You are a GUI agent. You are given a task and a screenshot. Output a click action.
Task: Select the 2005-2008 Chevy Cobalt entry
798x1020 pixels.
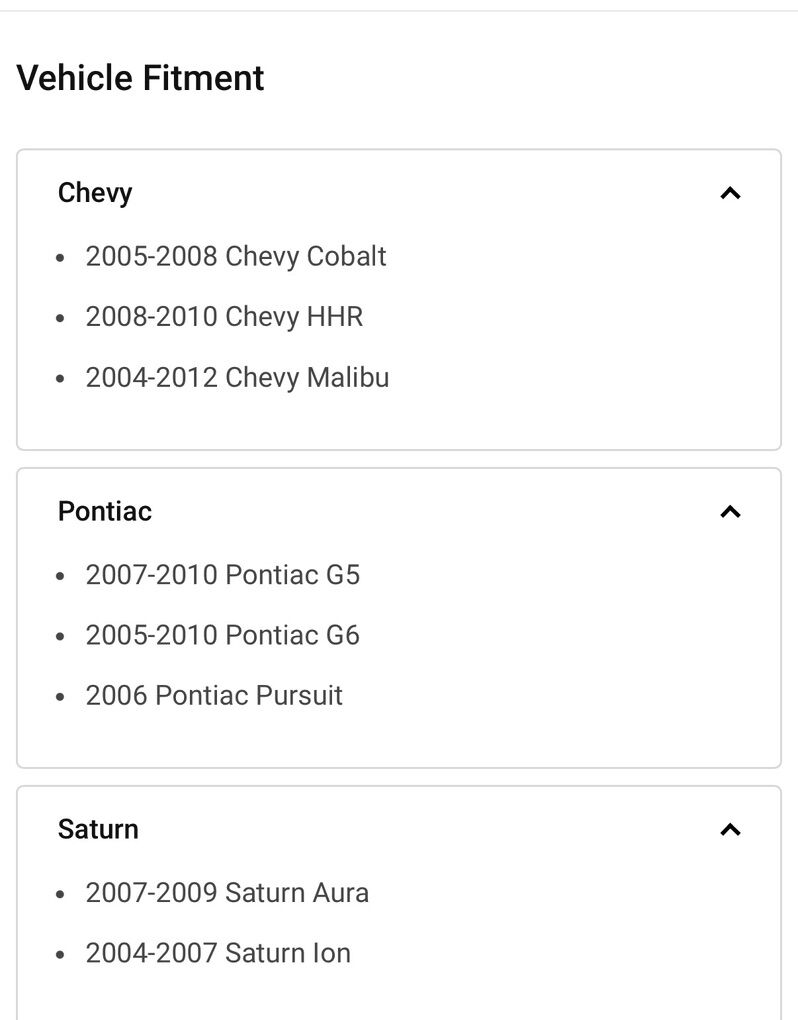pyautogui.click(x=236, y=256)
